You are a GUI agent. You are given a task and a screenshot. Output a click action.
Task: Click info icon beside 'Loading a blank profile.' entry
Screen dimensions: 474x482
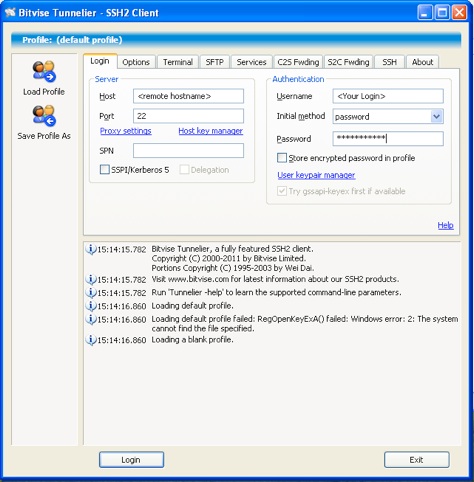click(91, 340)
